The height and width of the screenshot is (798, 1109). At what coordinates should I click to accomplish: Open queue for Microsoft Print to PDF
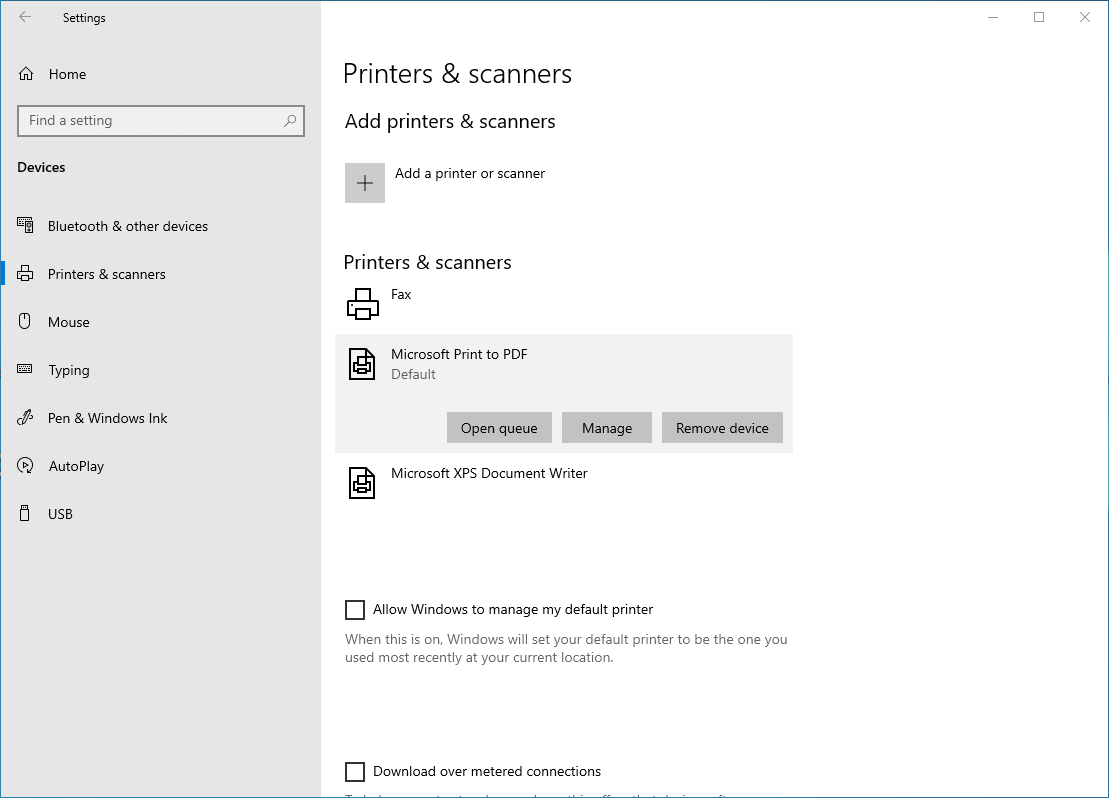499,427
